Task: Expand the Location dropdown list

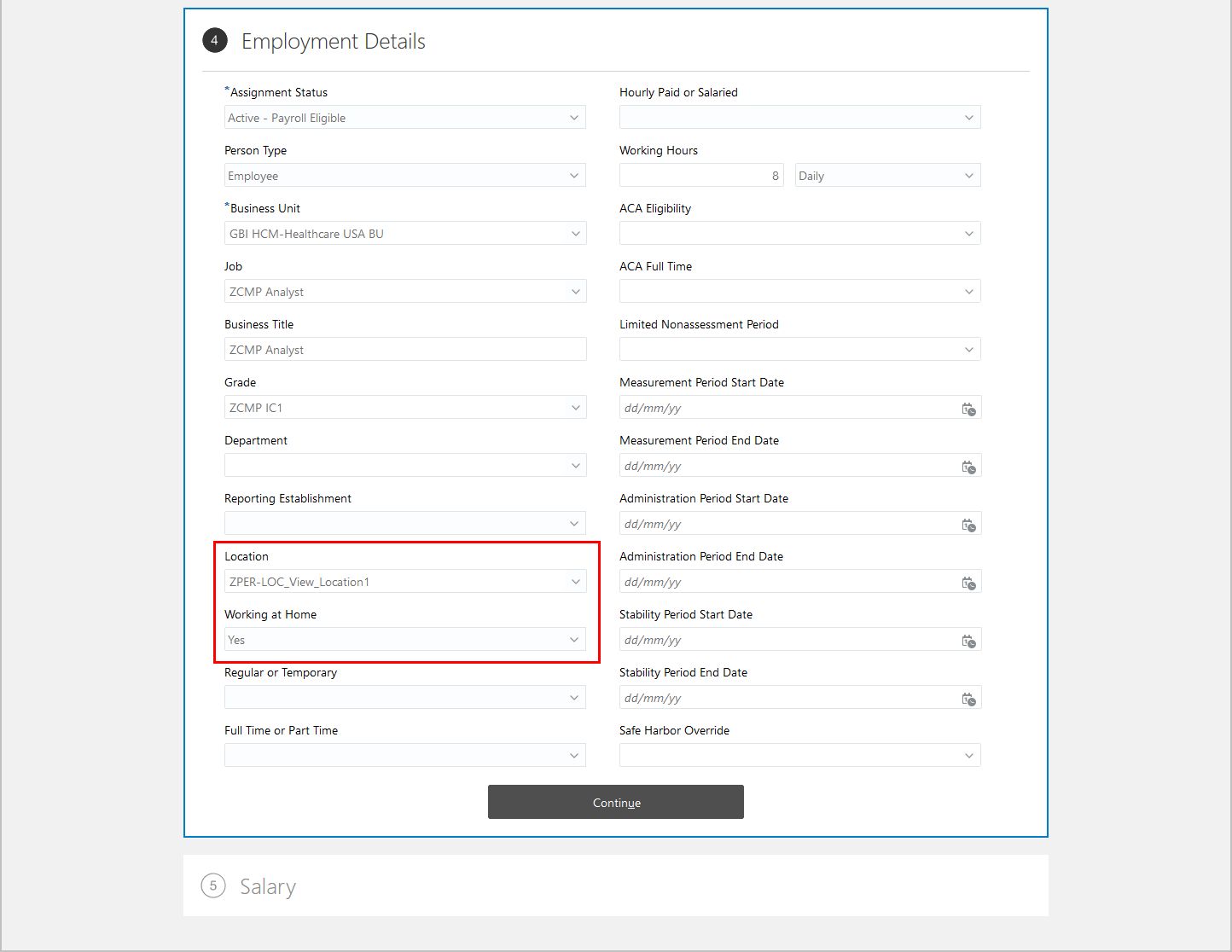Action: [x=575, y=582]
